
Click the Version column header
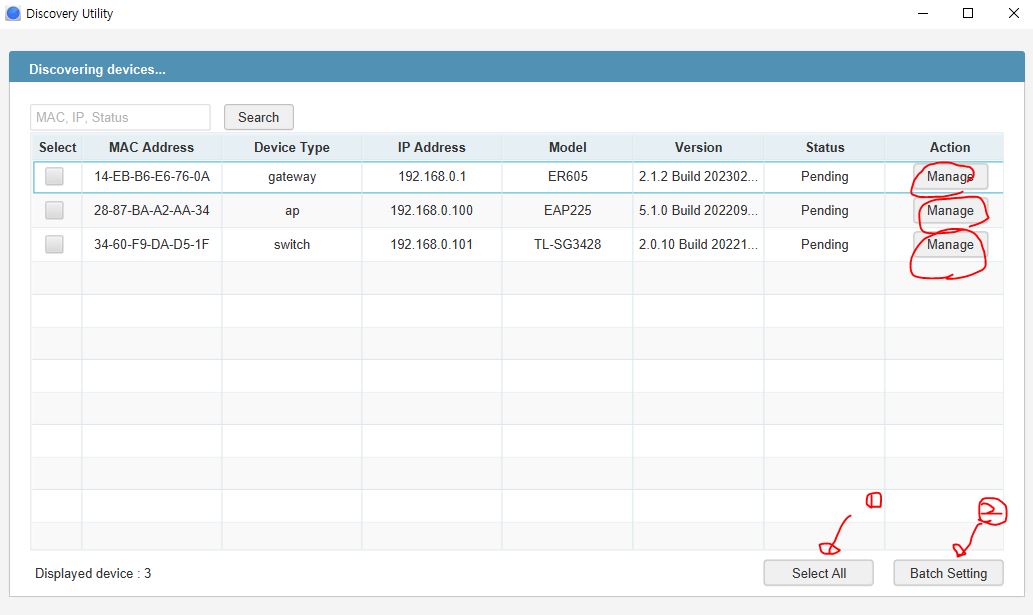(698, 147)
